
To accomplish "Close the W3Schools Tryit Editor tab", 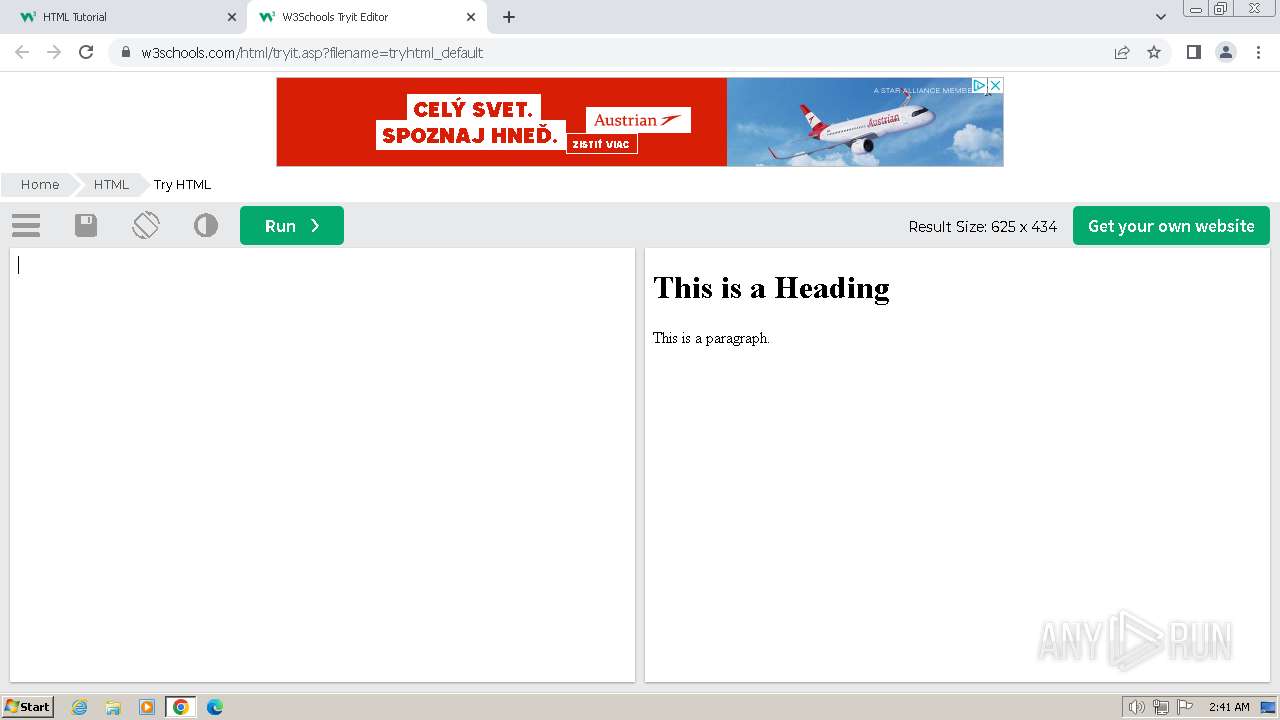I will (471, 17).
